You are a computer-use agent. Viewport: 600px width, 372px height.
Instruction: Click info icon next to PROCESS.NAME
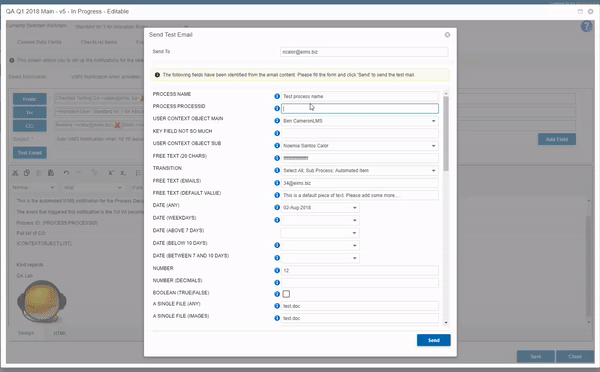[277, 96]
